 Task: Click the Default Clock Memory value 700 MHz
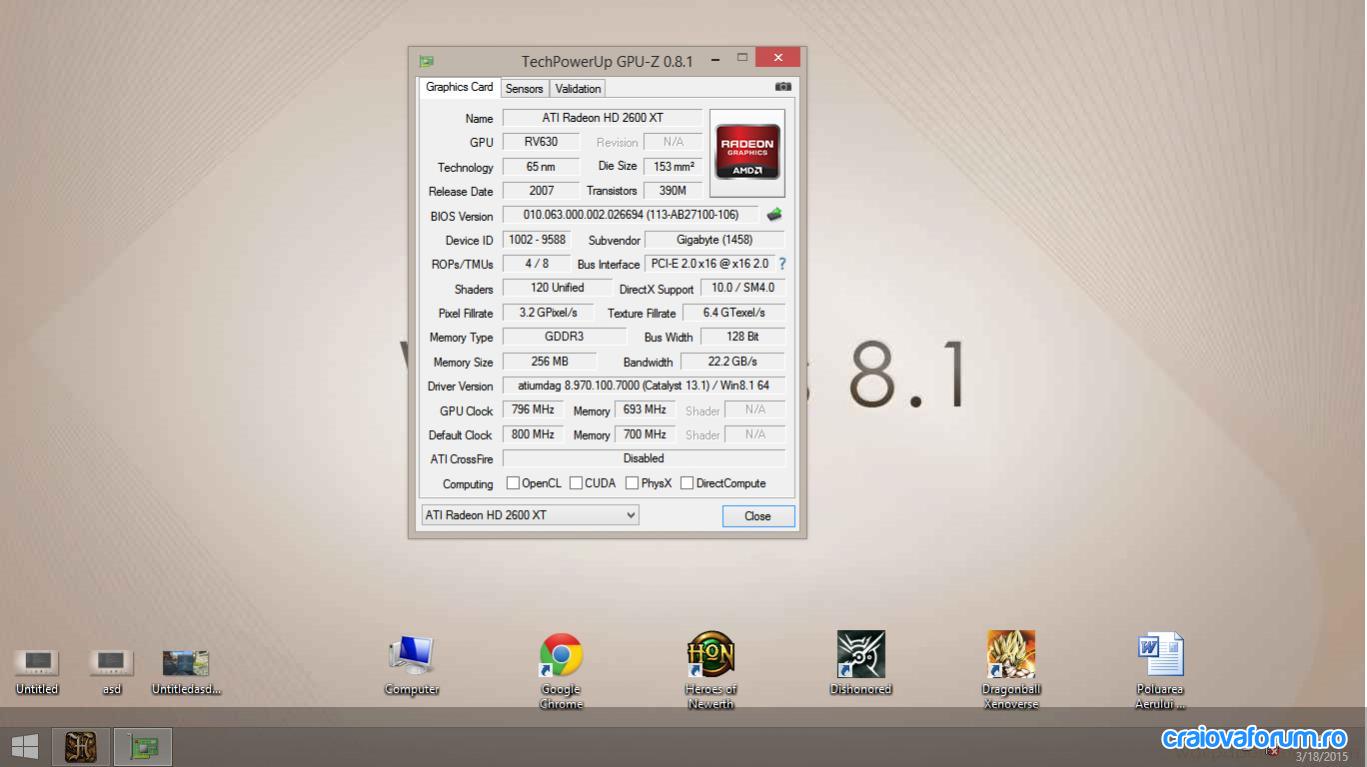tap(645, 435)
